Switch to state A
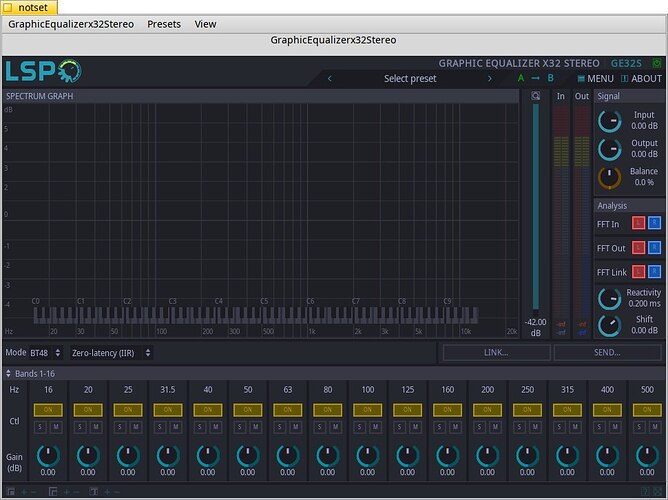Screen dimensions: 668x500 [521, 78]
